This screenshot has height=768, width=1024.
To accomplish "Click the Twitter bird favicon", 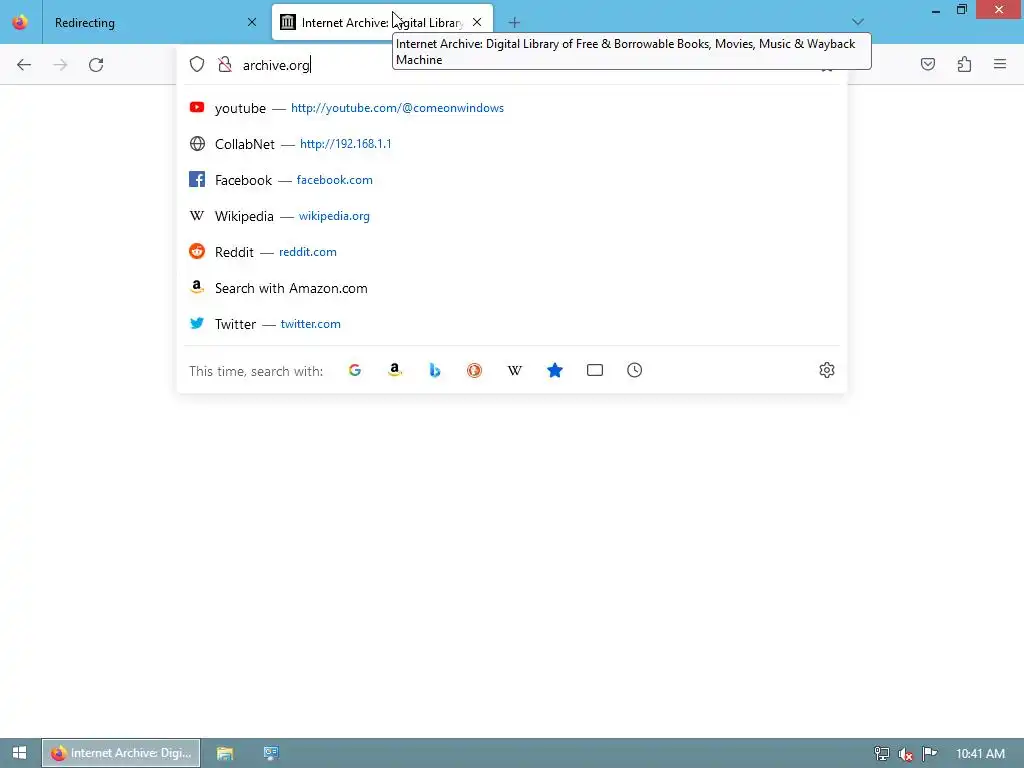I will coord(197,323).
